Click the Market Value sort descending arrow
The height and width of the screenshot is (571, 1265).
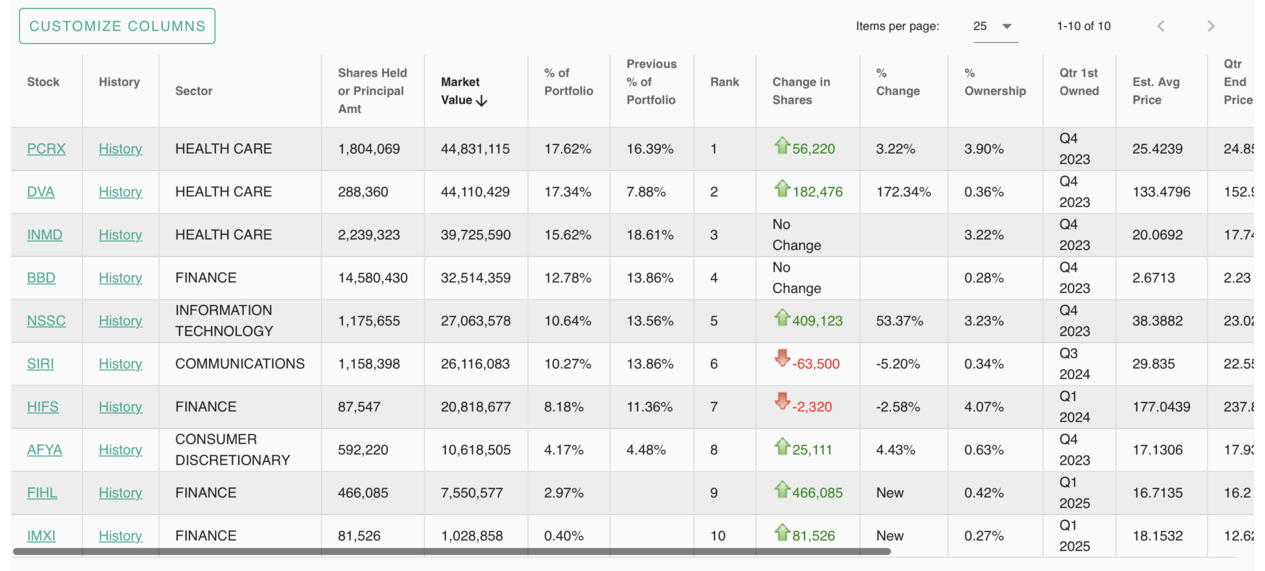[482, 101]
